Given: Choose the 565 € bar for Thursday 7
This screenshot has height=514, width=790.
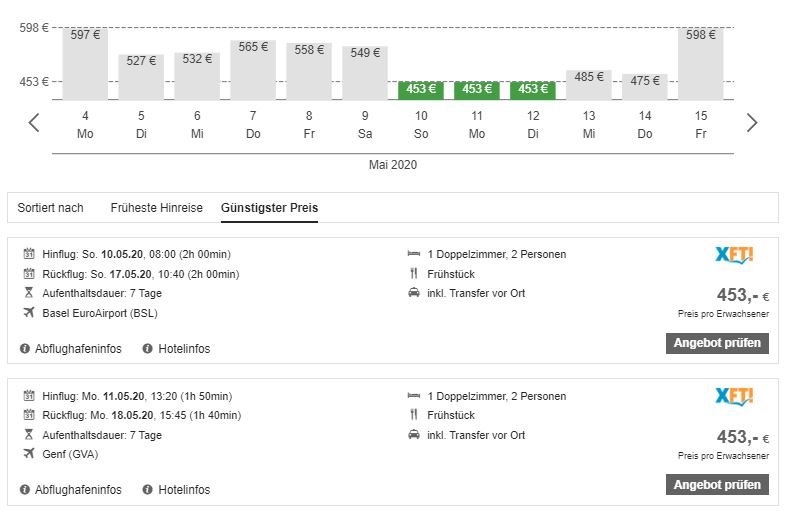Looking at the screenshot, I should [x=253, y=70].
